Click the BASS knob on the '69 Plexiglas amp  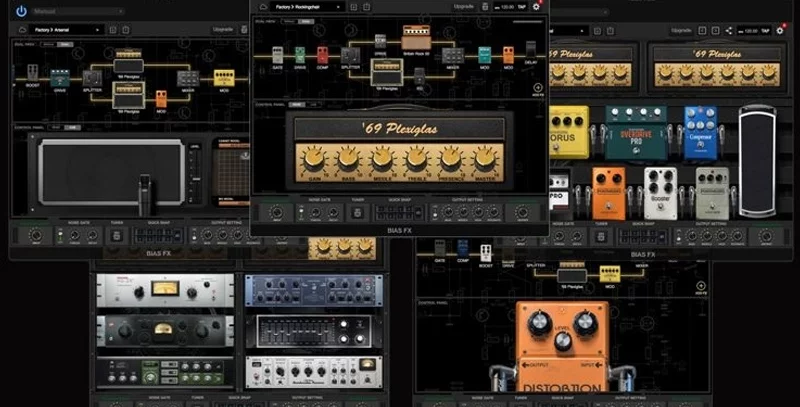tap(348, 159)
